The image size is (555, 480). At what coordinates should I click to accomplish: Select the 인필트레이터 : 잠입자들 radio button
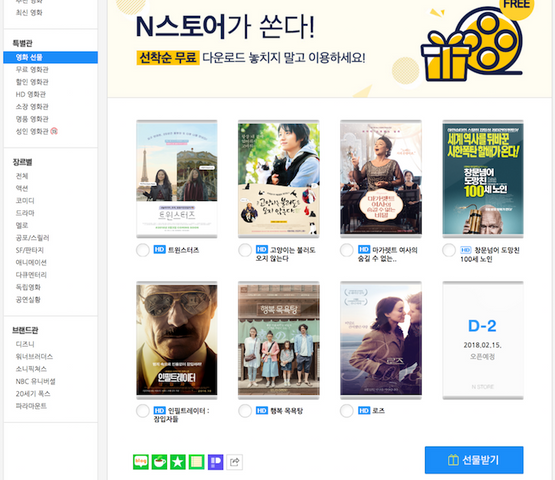click(x=143, y=411)
